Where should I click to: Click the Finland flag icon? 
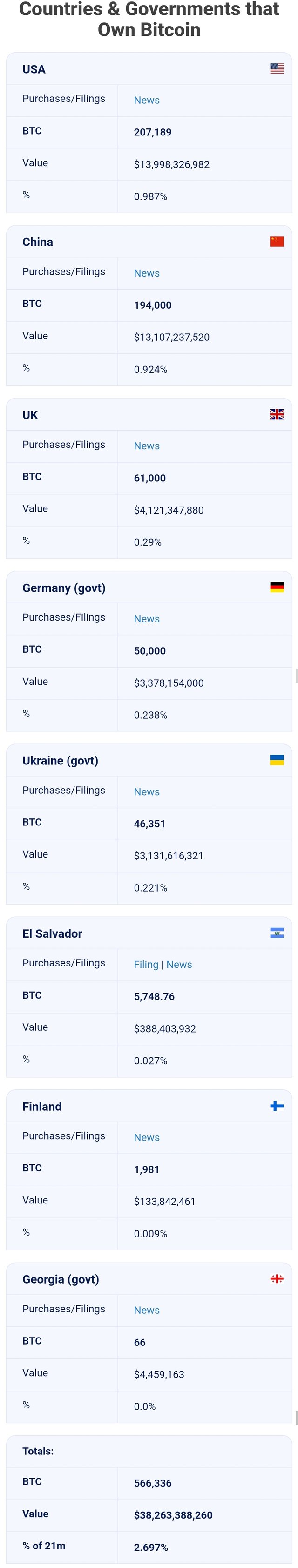277,1106
